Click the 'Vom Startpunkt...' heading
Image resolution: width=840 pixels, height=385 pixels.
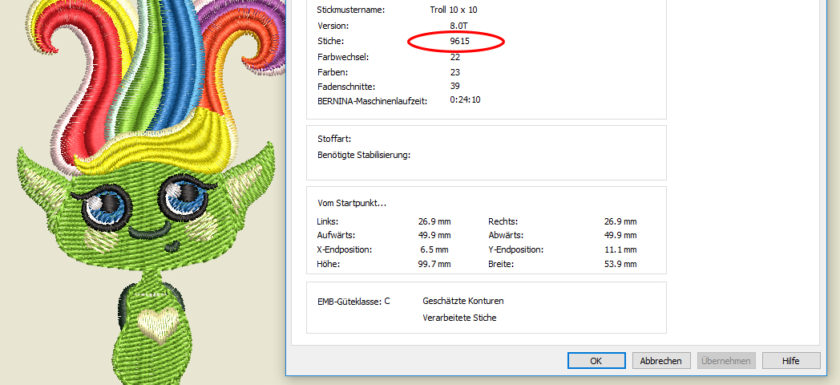point(352,203)
